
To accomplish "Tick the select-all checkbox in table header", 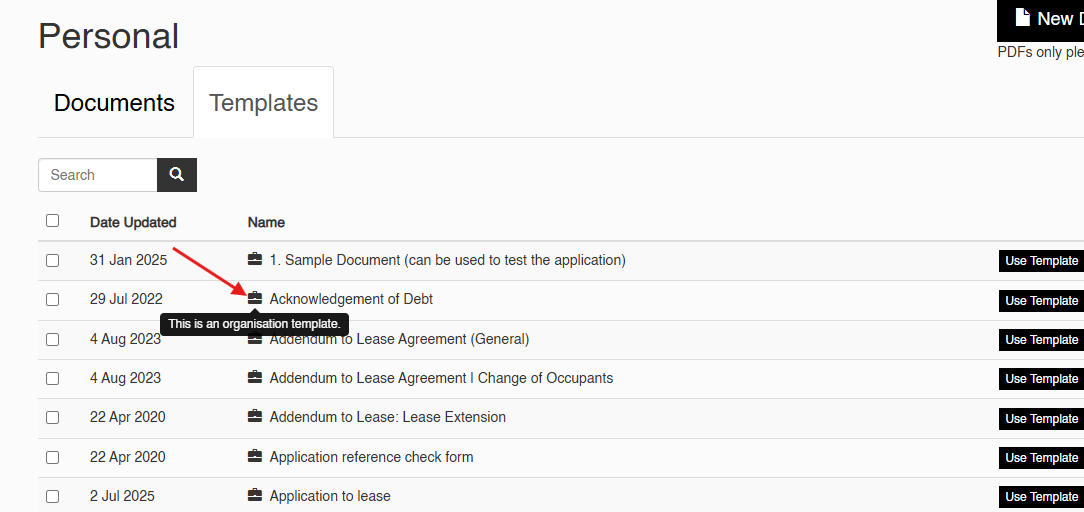I will [53, 220].
